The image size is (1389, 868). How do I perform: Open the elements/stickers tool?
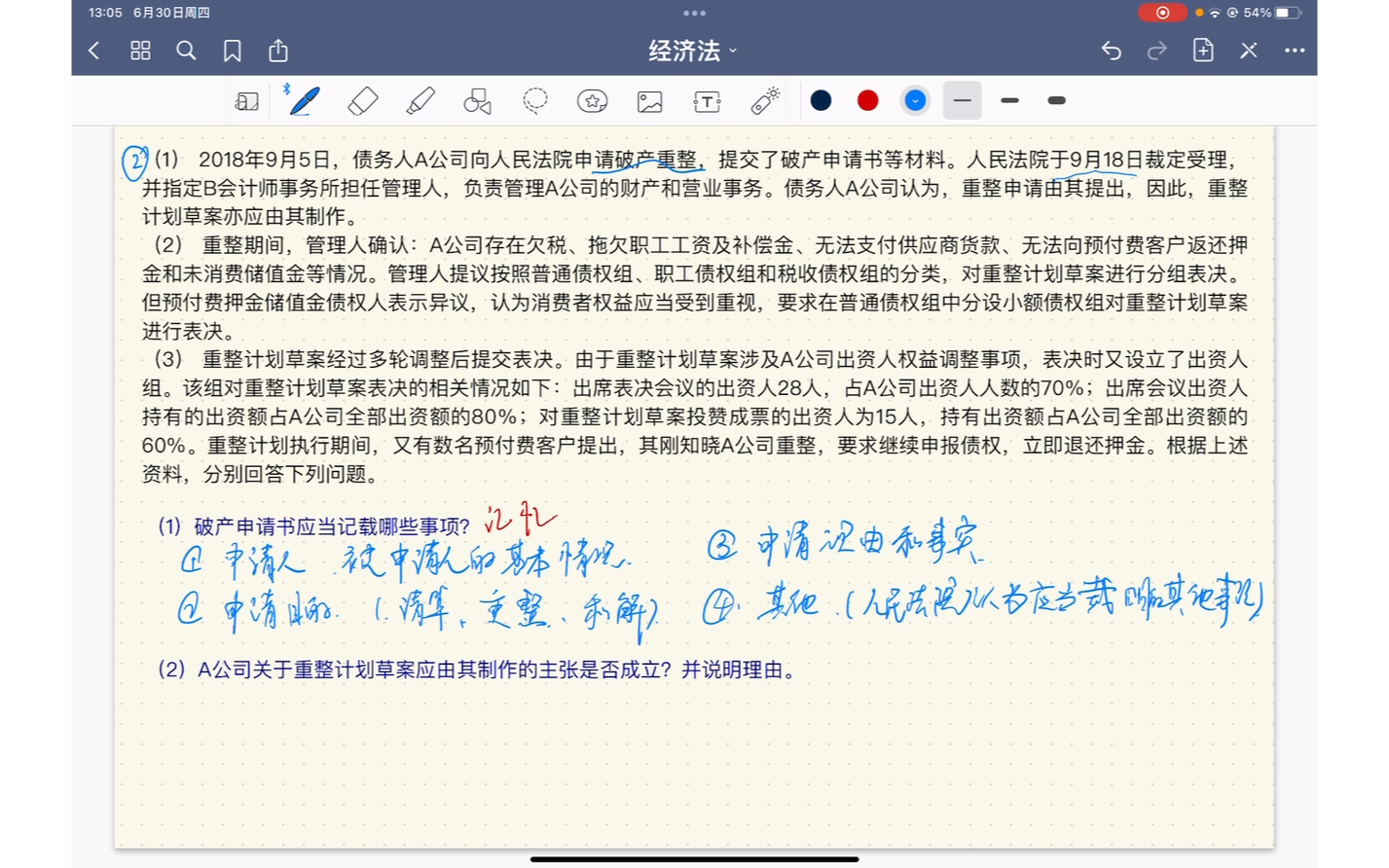(592, 100)
